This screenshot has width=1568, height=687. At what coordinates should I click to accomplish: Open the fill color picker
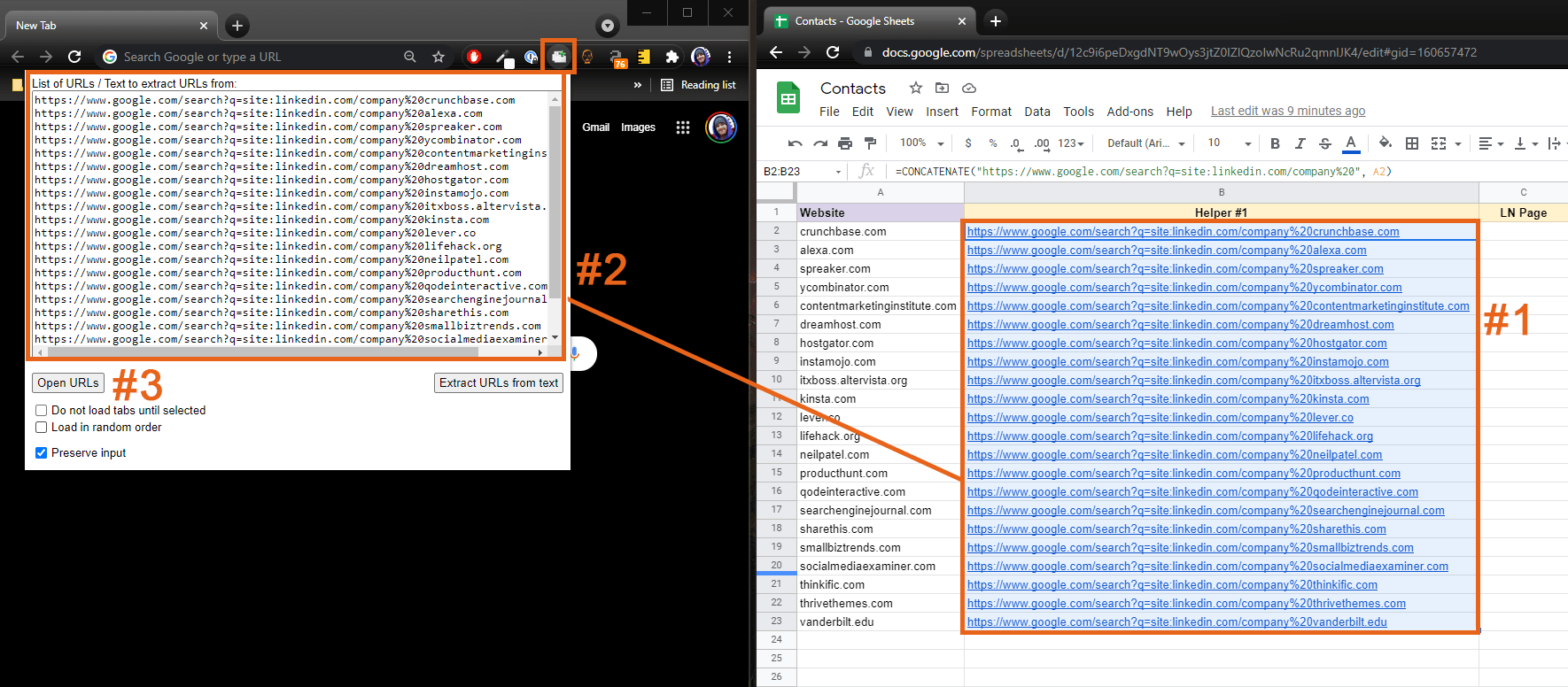tap(1386, 143)
